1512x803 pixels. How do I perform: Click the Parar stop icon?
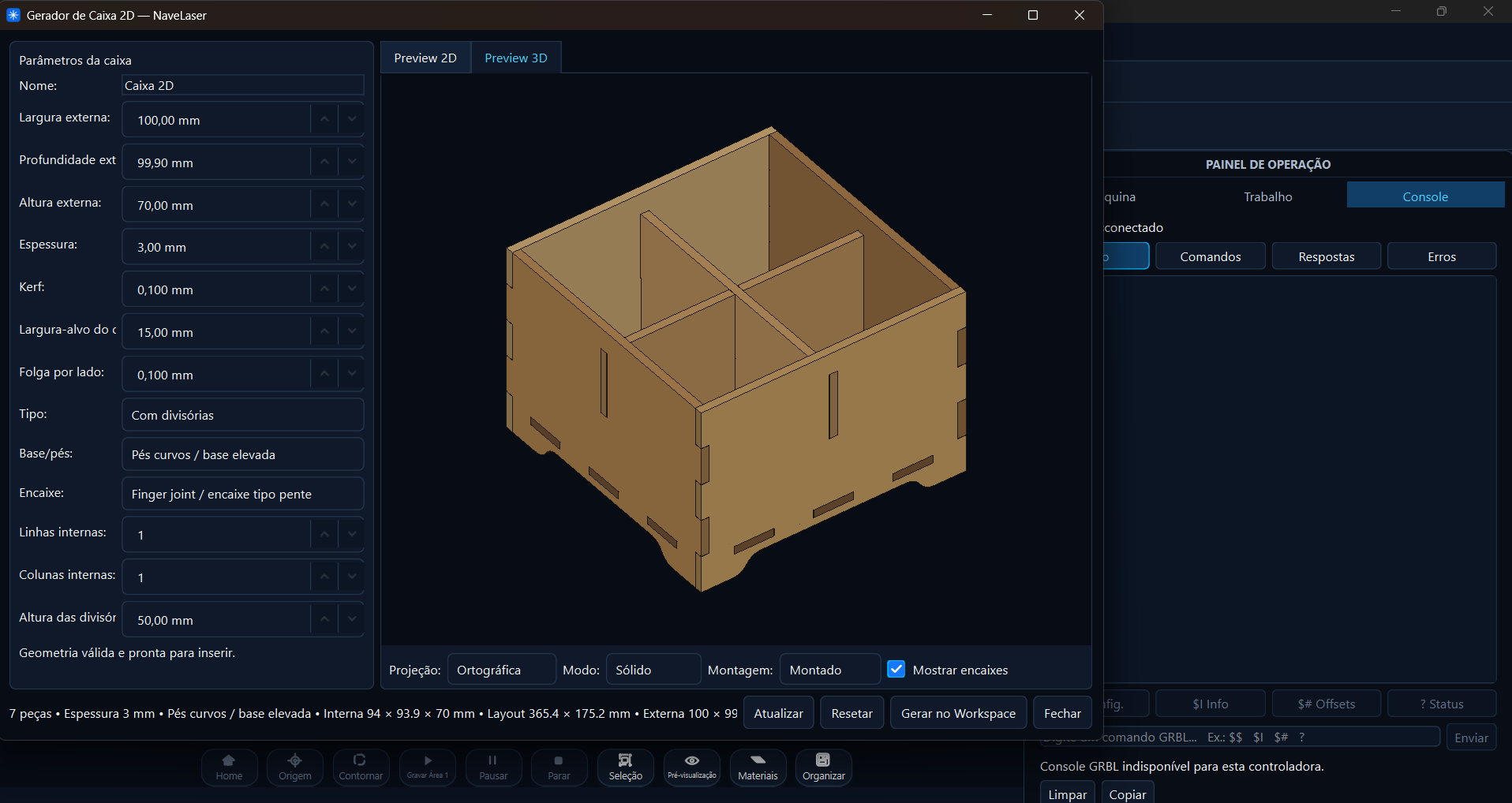click(x=559, y=767)
